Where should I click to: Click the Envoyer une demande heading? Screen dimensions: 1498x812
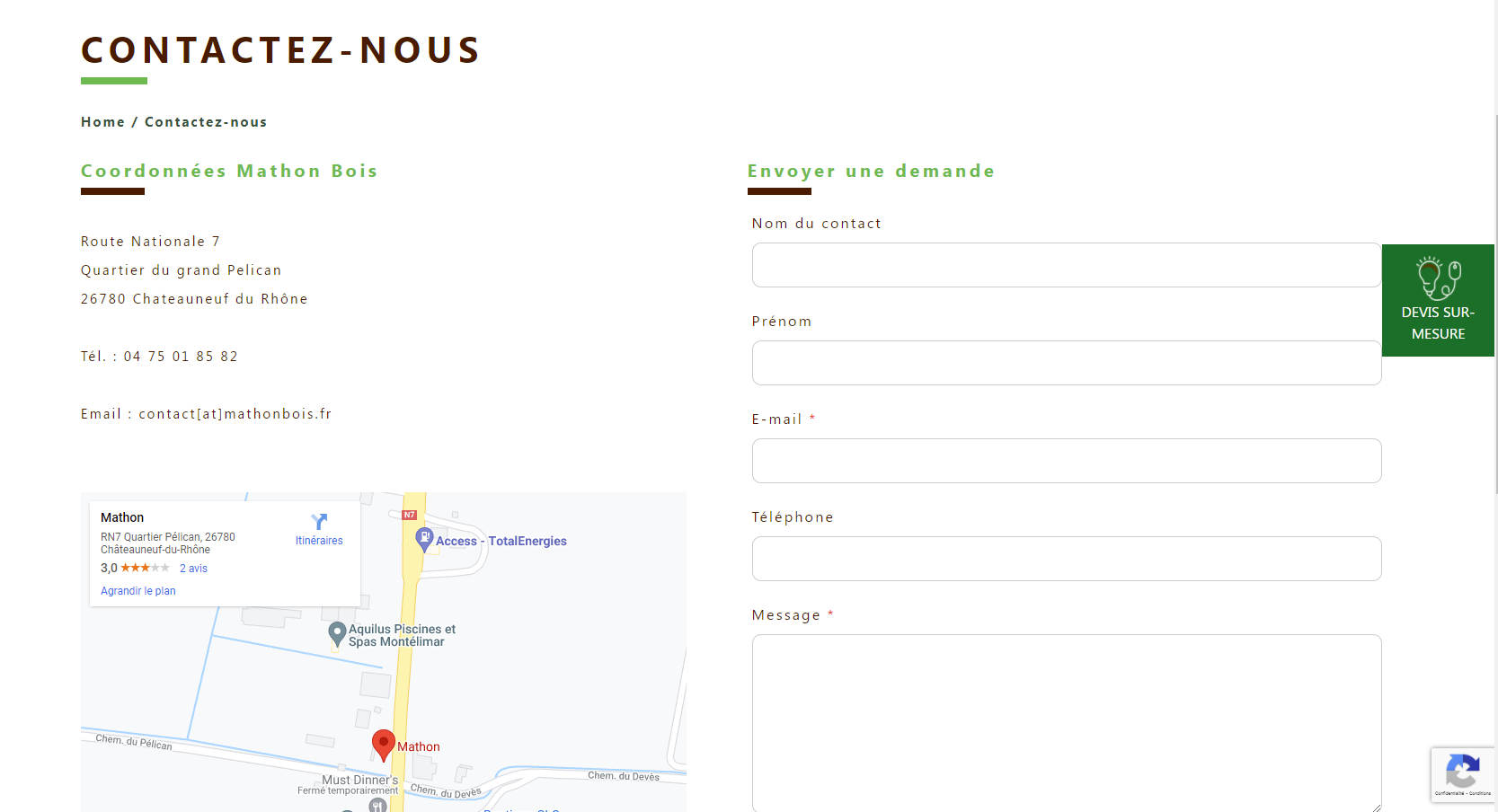[871, 171]
